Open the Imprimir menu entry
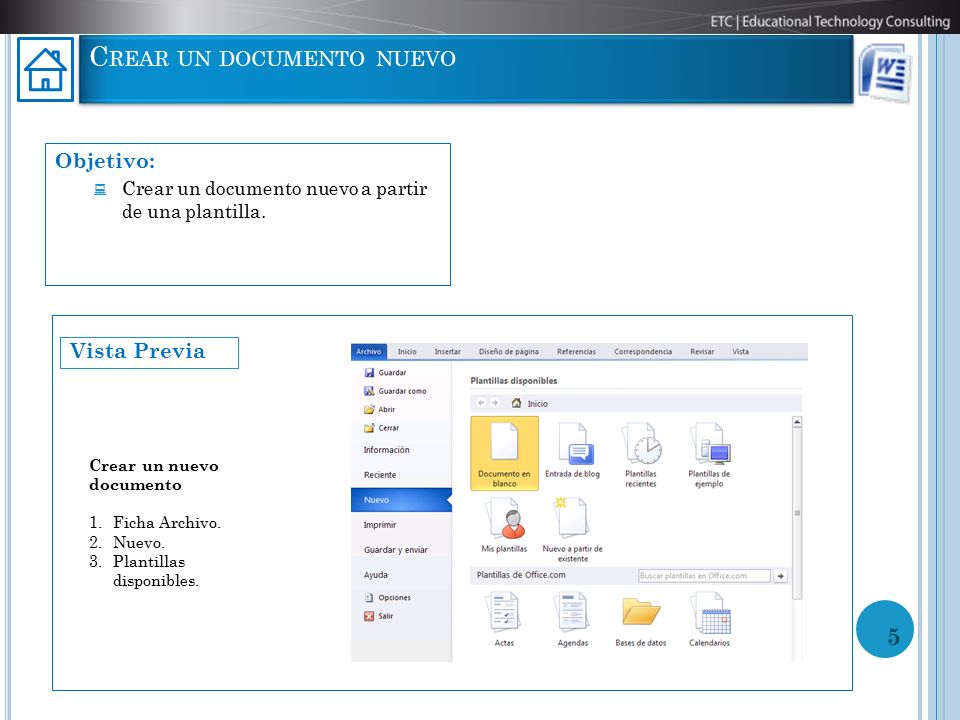960x720 pixels. coord(380,525)
